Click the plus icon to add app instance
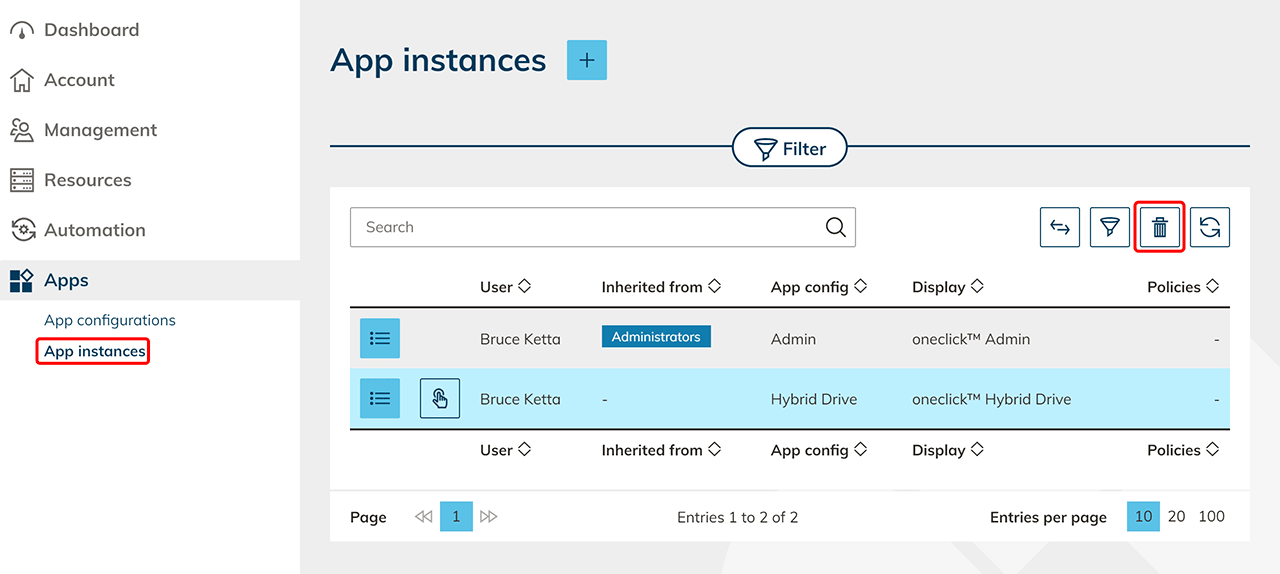This screenshot has width=1280, height=574. (x=586, y=60)
